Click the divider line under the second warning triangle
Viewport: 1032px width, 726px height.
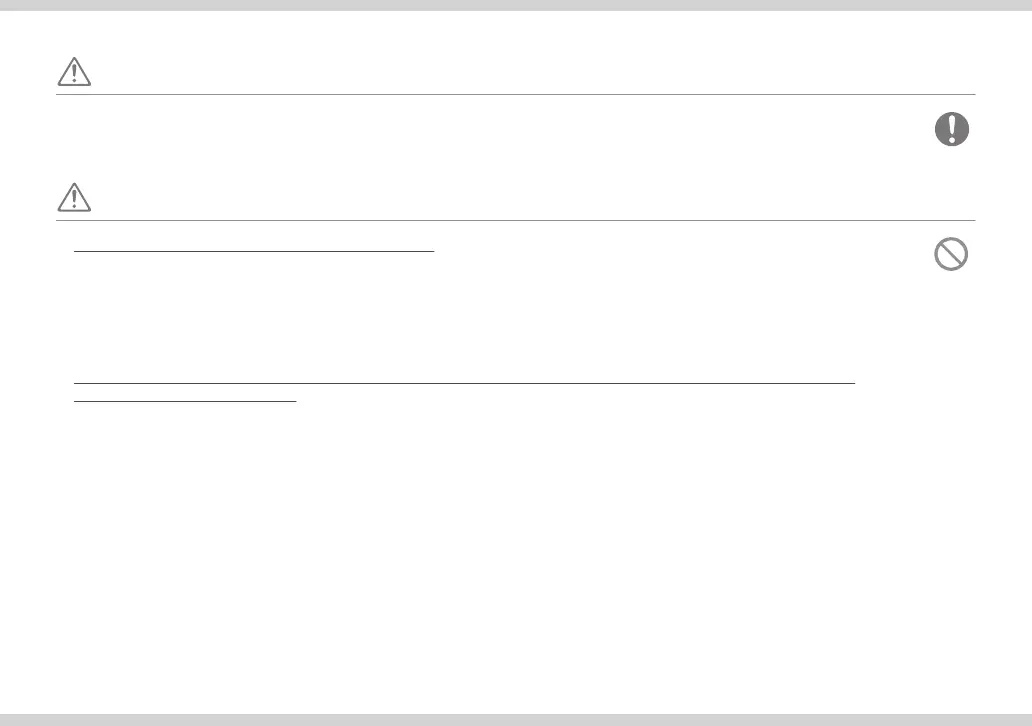pos(515,221)
